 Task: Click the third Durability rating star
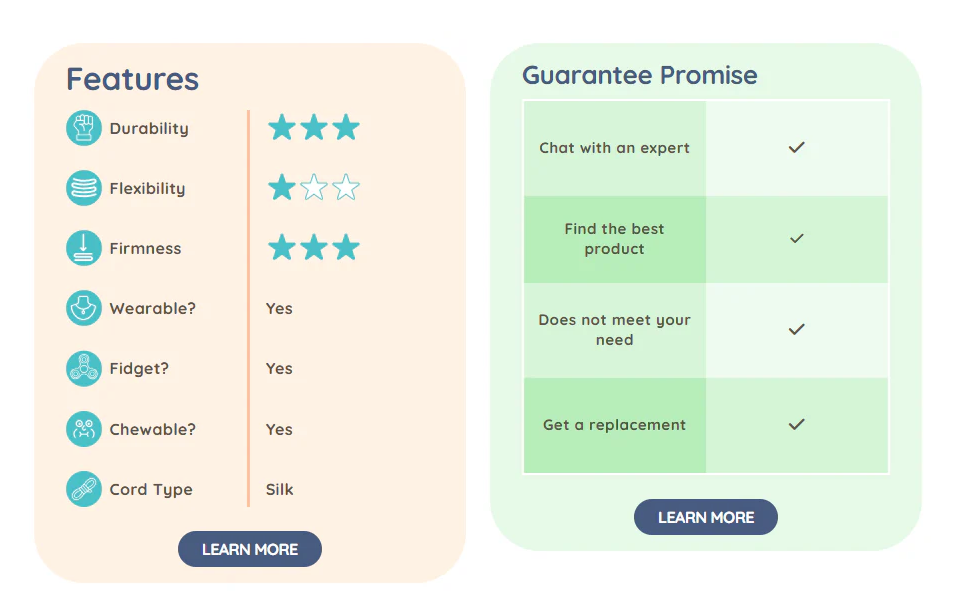tap(346, 127)
